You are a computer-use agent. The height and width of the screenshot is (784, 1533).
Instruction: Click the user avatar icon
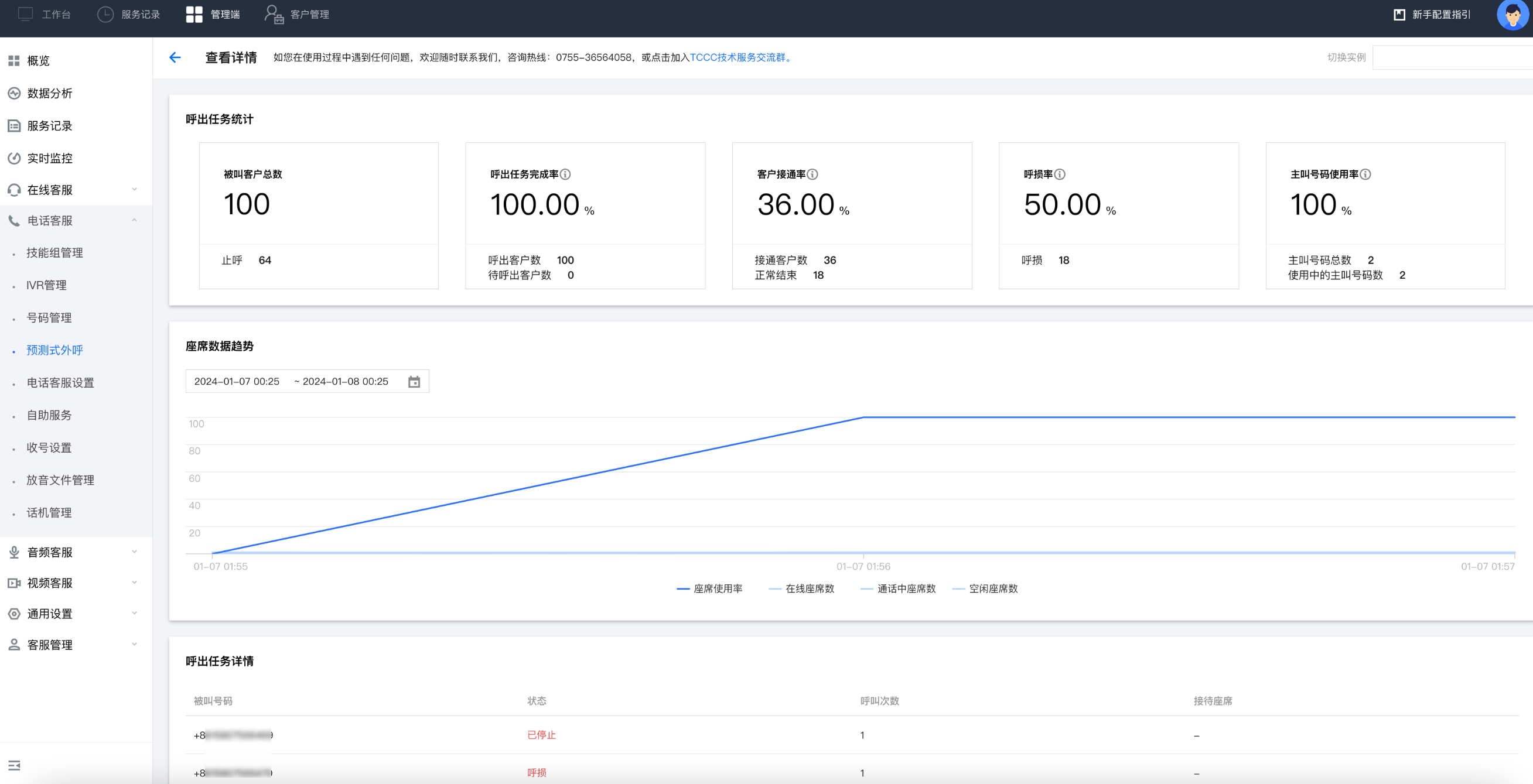(1511, 14)
